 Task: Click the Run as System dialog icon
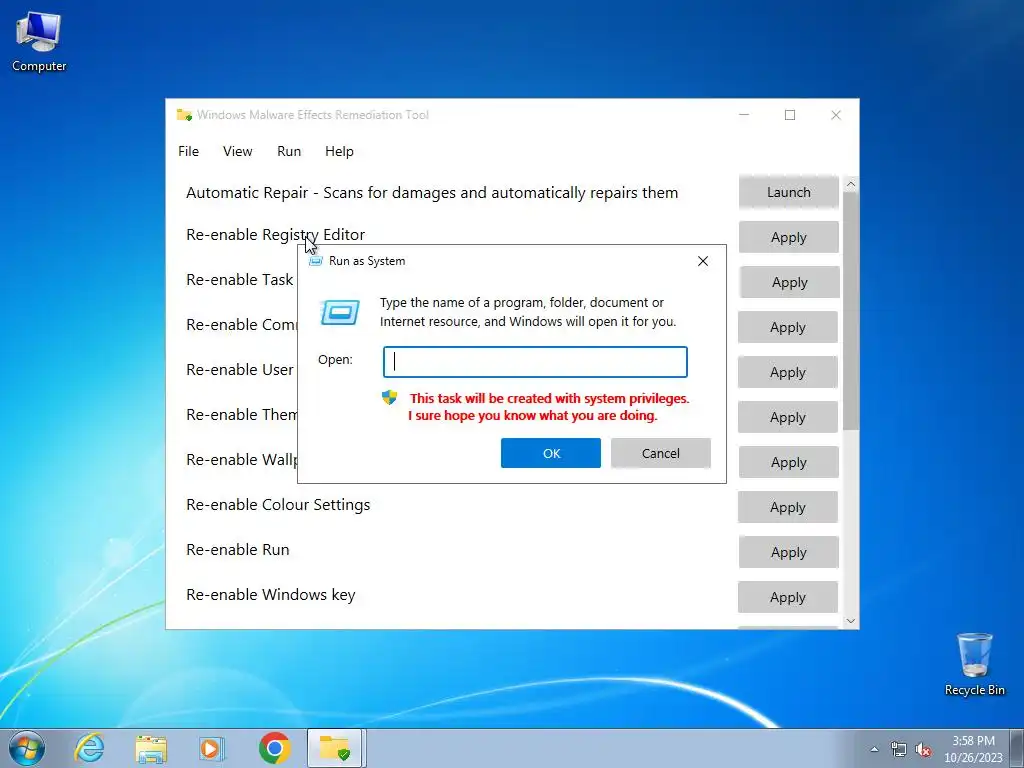pyautogui.click(x=316, y=261)
